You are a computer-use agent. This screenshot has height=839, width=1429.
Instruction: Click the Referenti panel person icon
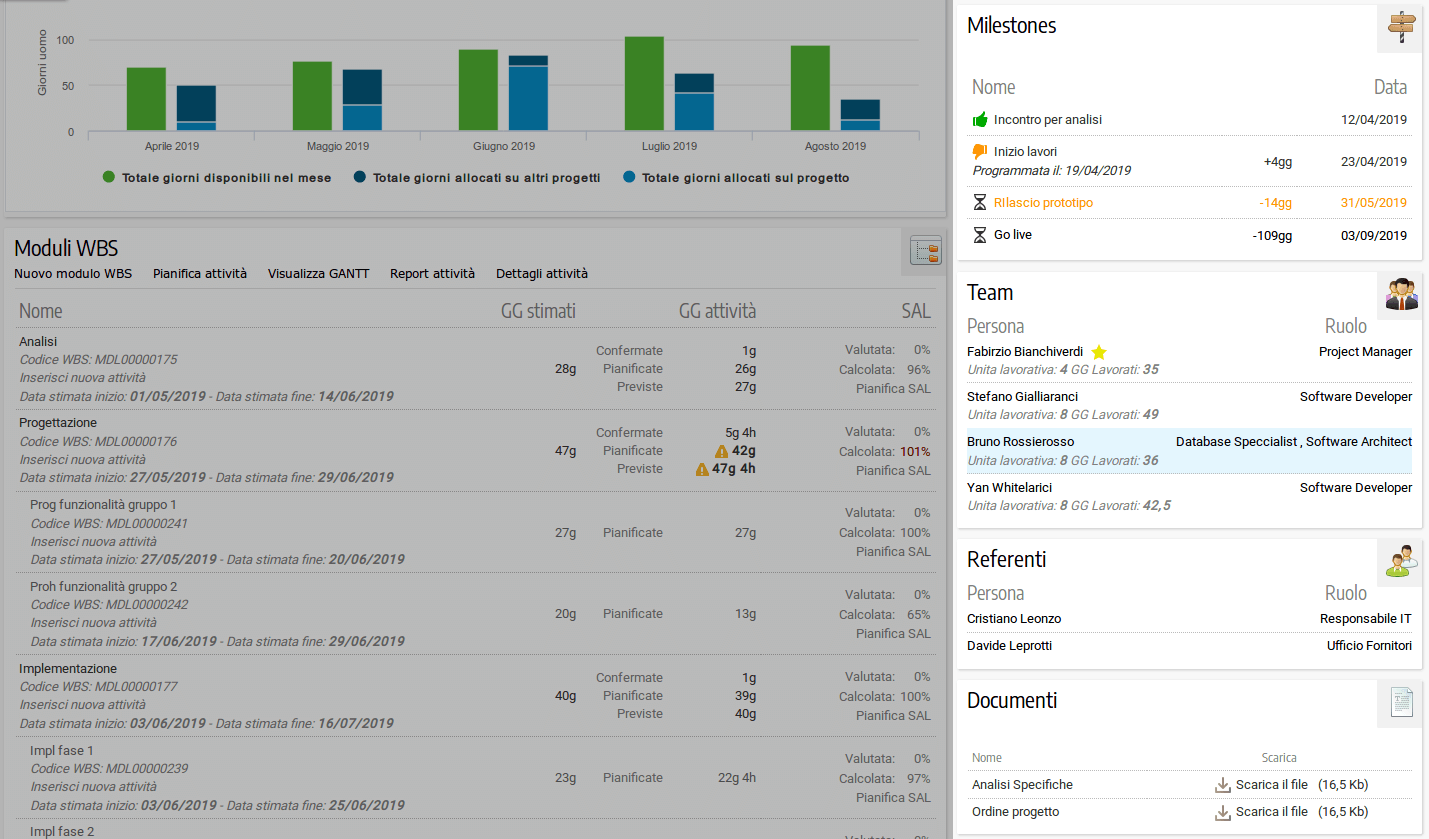[1401, 562]
